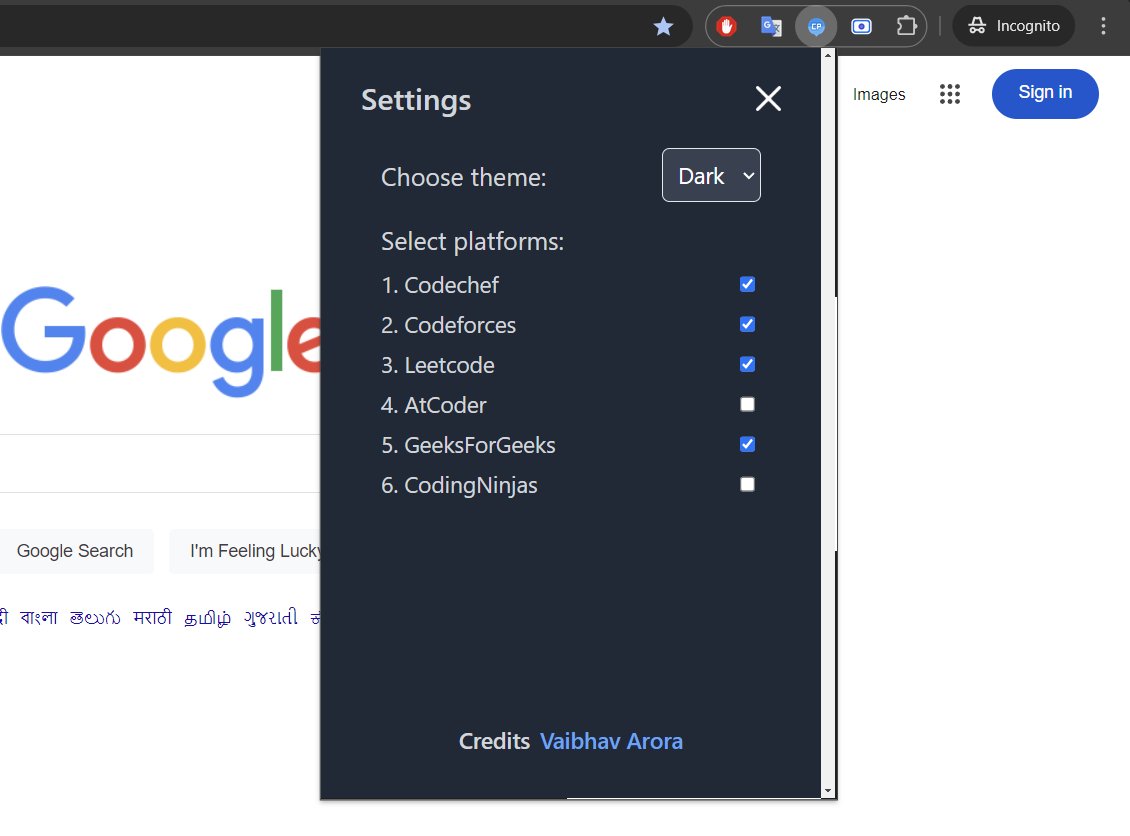1130x836 pixels.
Task: Click the I'm Feeling Lucky button
Action: click(245, 551)
